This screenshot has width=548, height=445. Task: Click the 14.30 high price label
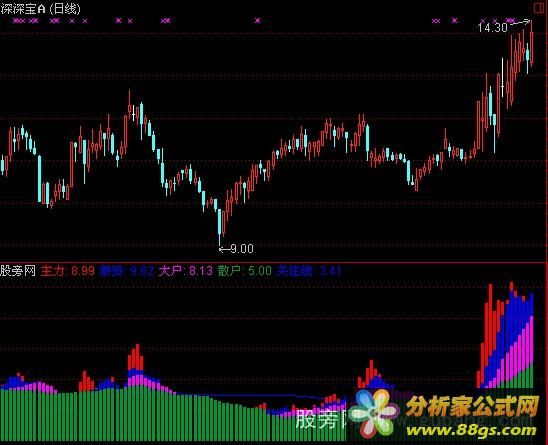click(492, 28)
